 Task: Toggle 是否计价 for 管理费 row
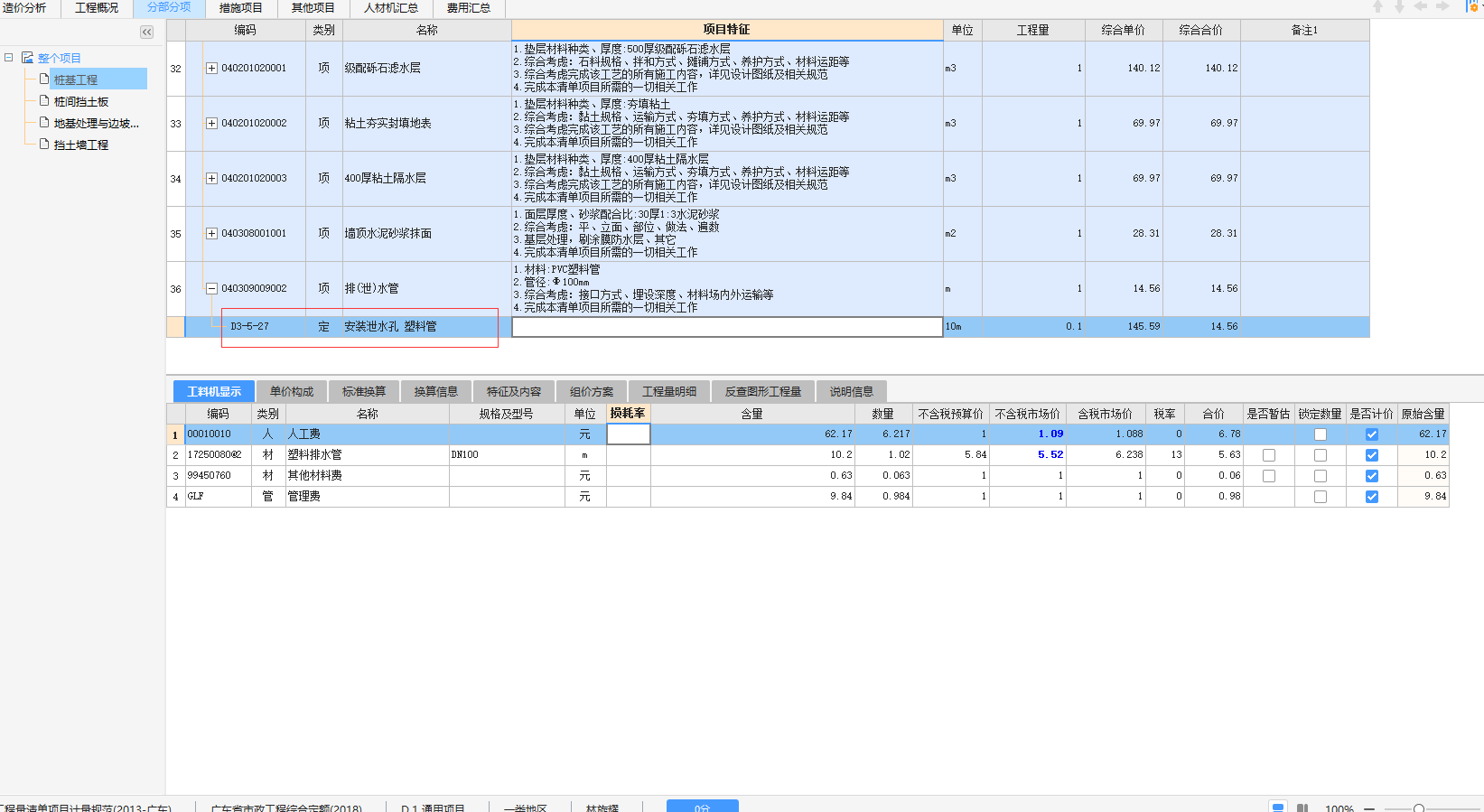point(1372,497)
